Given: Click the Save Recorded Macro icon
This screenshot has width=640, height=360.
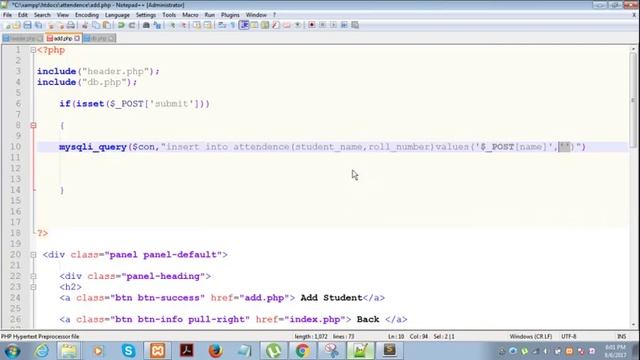Looking at the screenshot, I should [355, 25].
